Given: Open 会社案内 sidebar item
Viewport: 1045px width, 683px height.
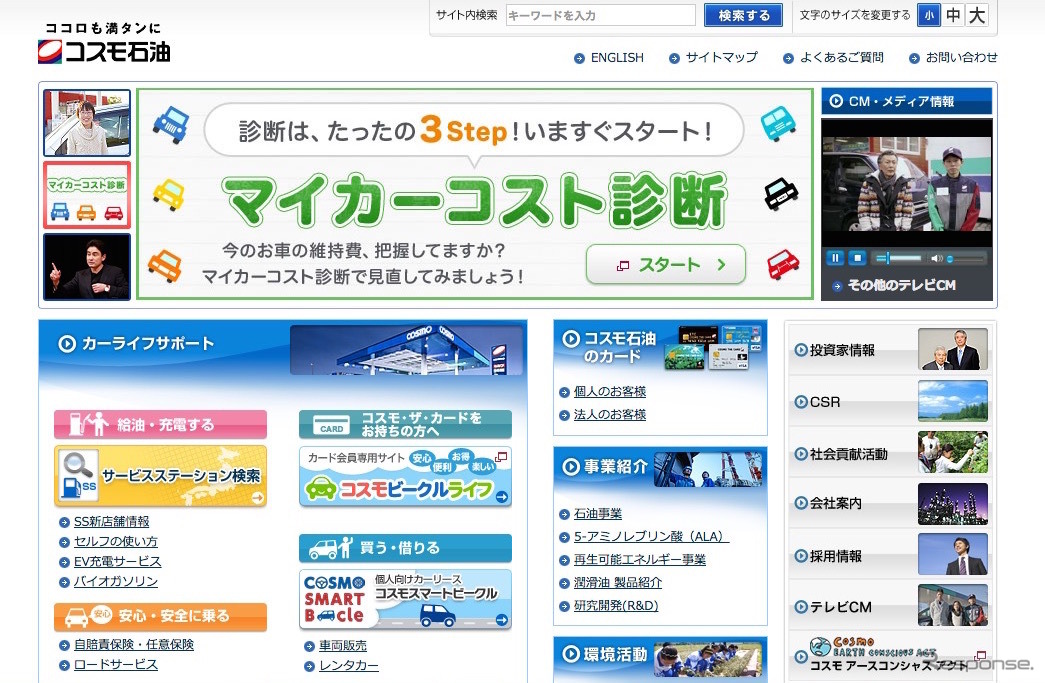Looking at the screenshot, I should pos(890,504).
